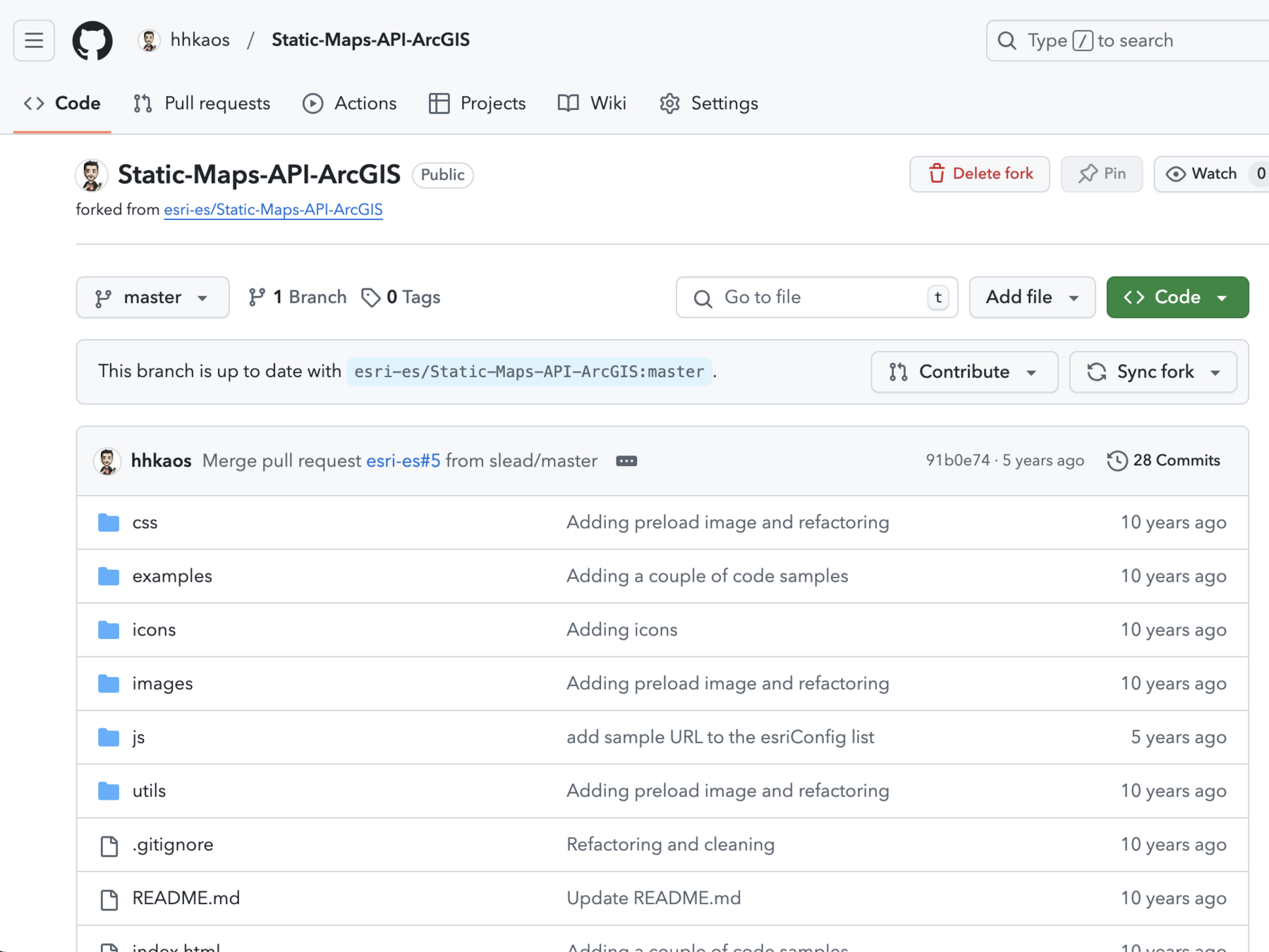The height and width of the screenshot is (952, 1269).
Task: Click the .gitignore file icon
Action: coord(109,845)
